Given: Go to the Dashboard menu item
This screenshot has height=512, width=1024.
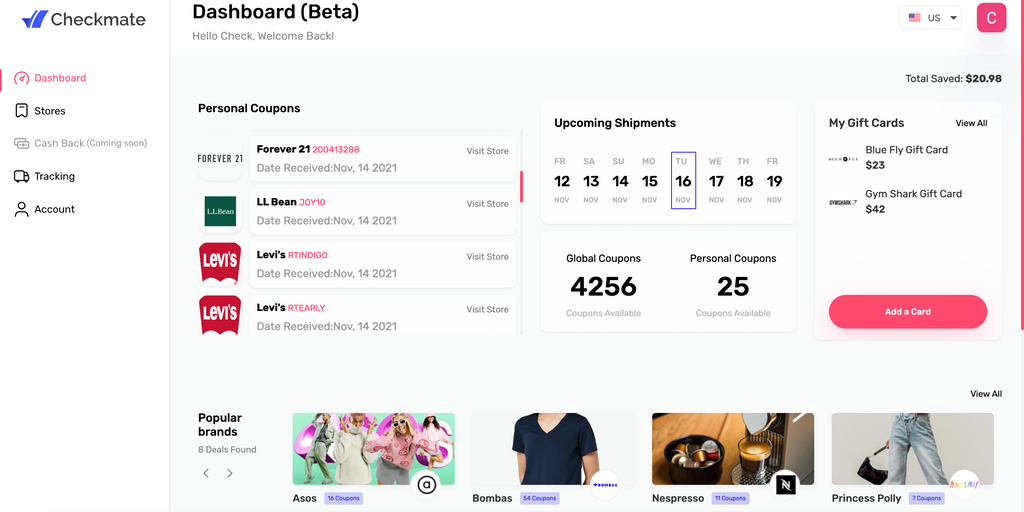Looking at the screenshot, I should (60, 78).
